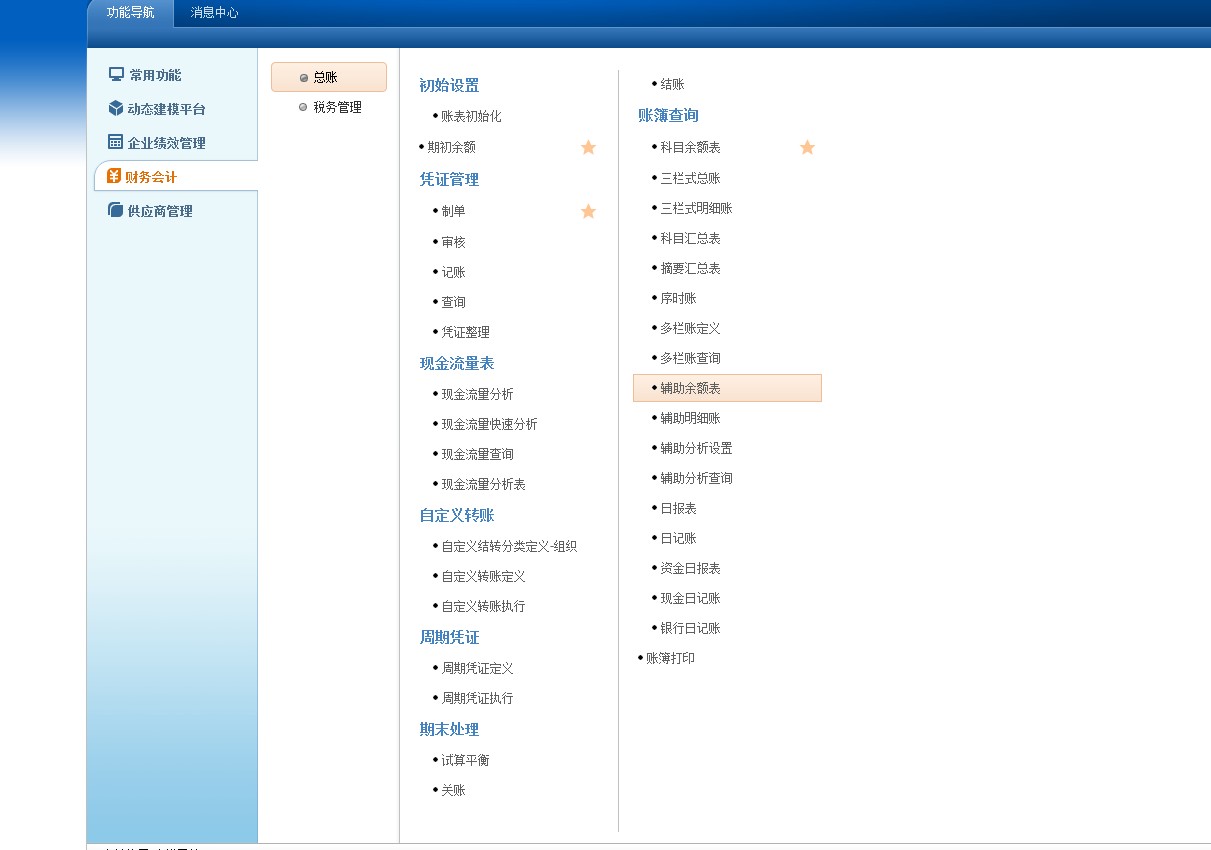Select the 财务会计 sidebar icon
Image resolution: width=1211 pixels, height=850 pixels.
(x=114, y=176)
